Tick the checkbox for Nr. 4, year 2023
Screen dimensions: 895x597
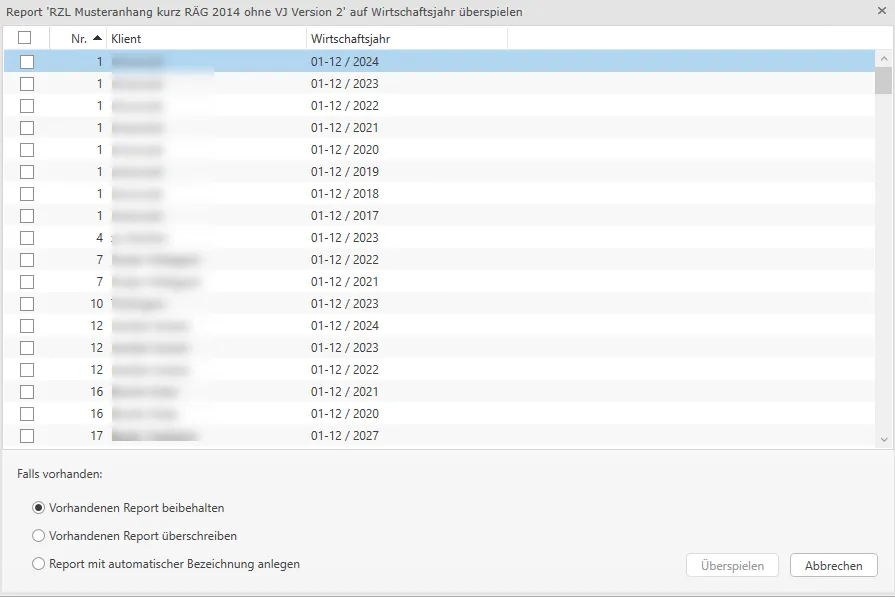(27, 238)
